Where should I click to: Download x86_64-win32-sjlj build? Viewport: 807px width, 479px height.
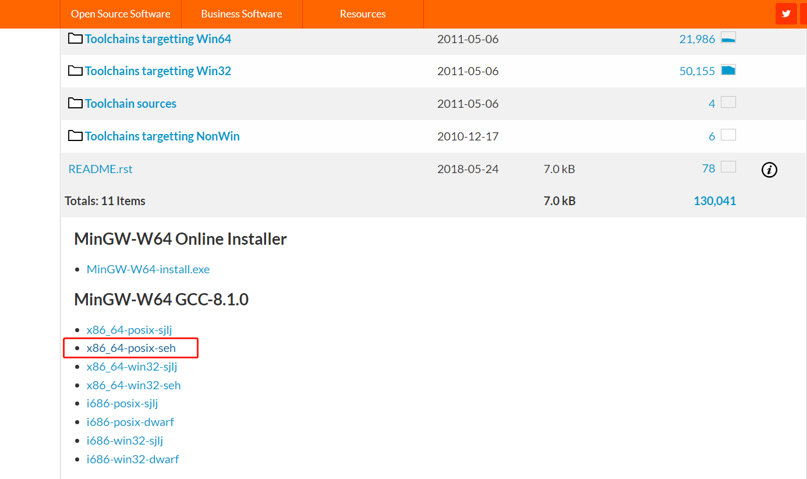[132, 367]
